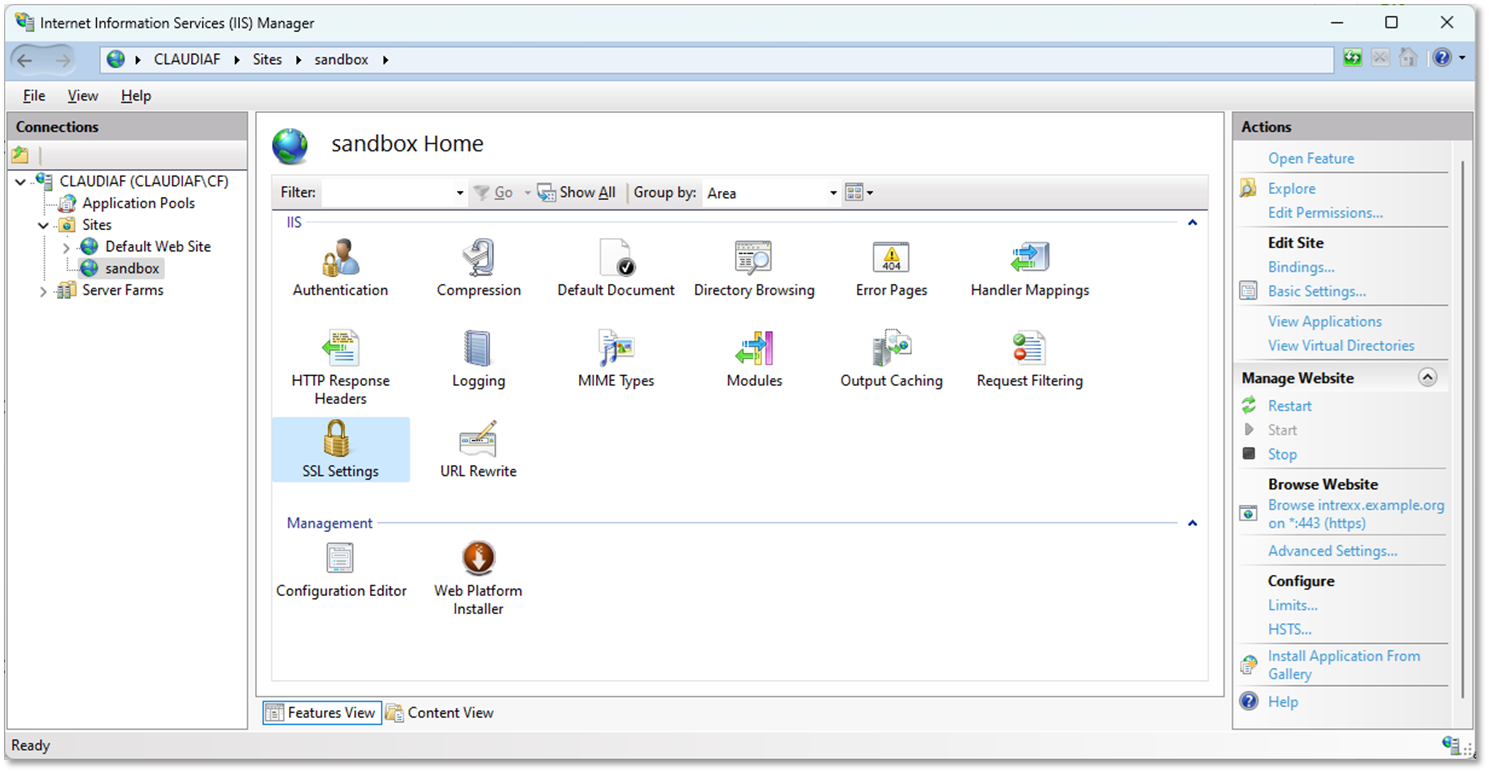Screen dimensions: 1489x773
Task: Open the Error Pages 404 icon
Action: coord(891,259)
